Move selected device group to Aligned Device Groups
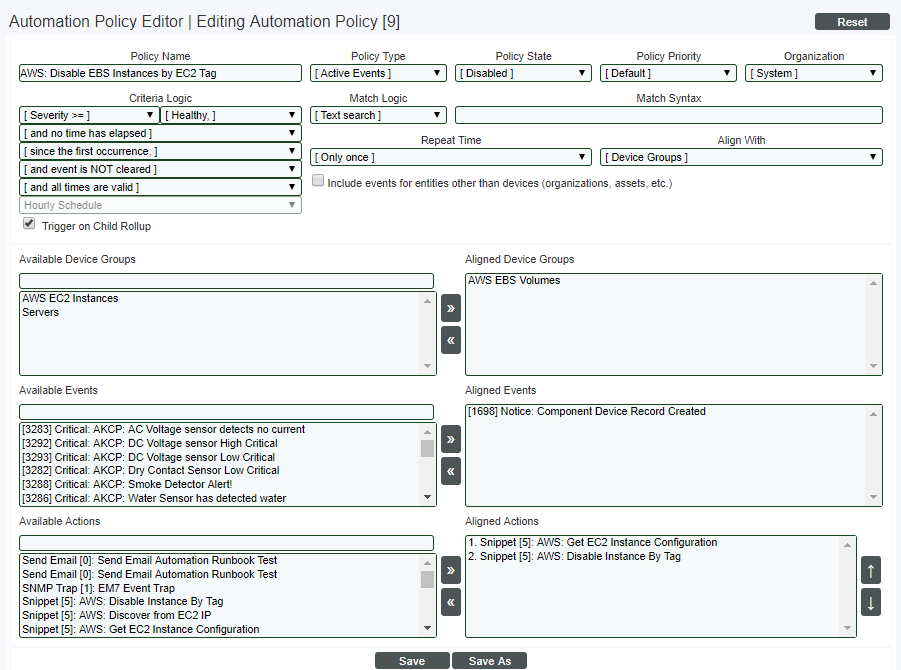901x670 pixels. coord(450,308)
